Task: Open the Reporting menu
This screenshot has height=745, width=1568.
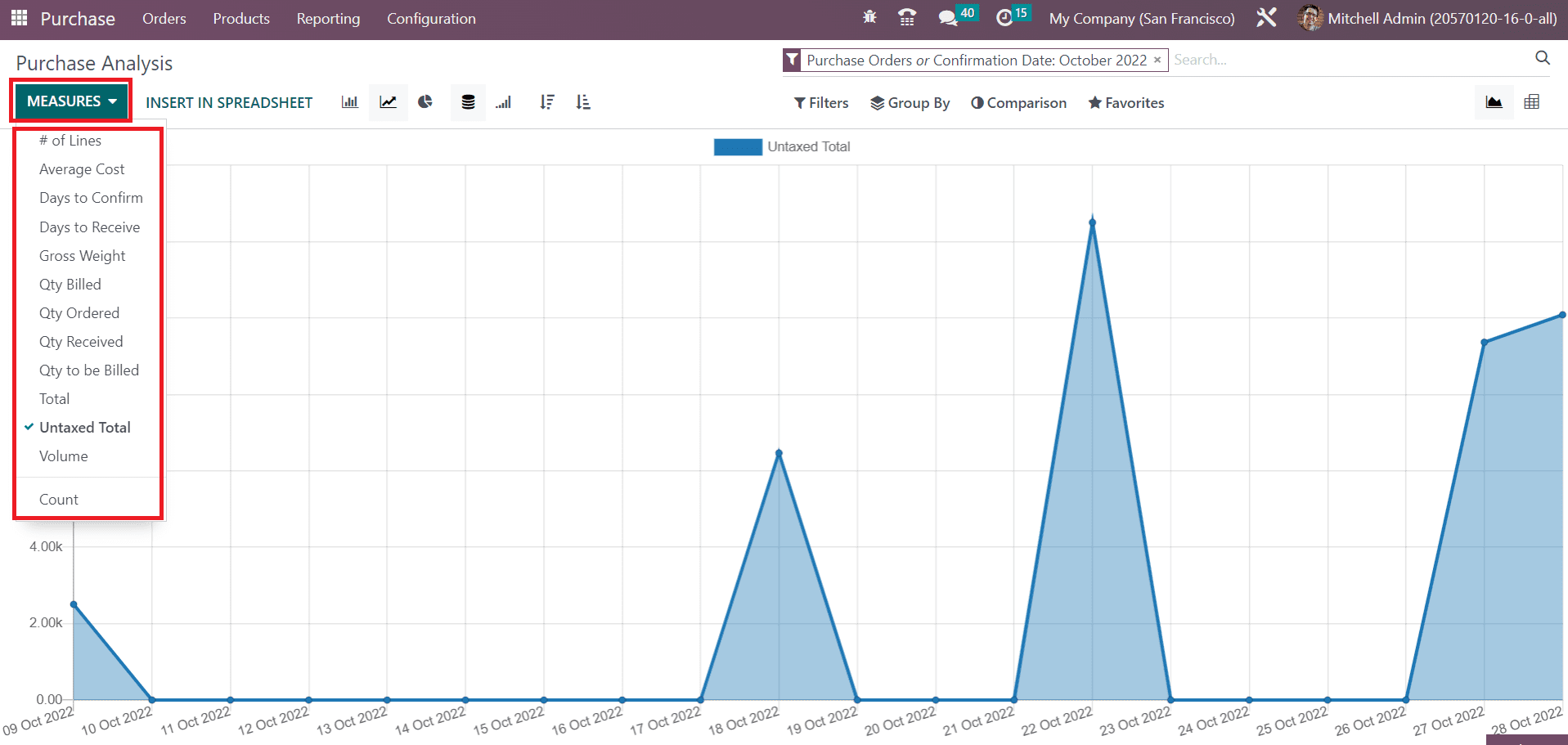Action: (328, 19)
